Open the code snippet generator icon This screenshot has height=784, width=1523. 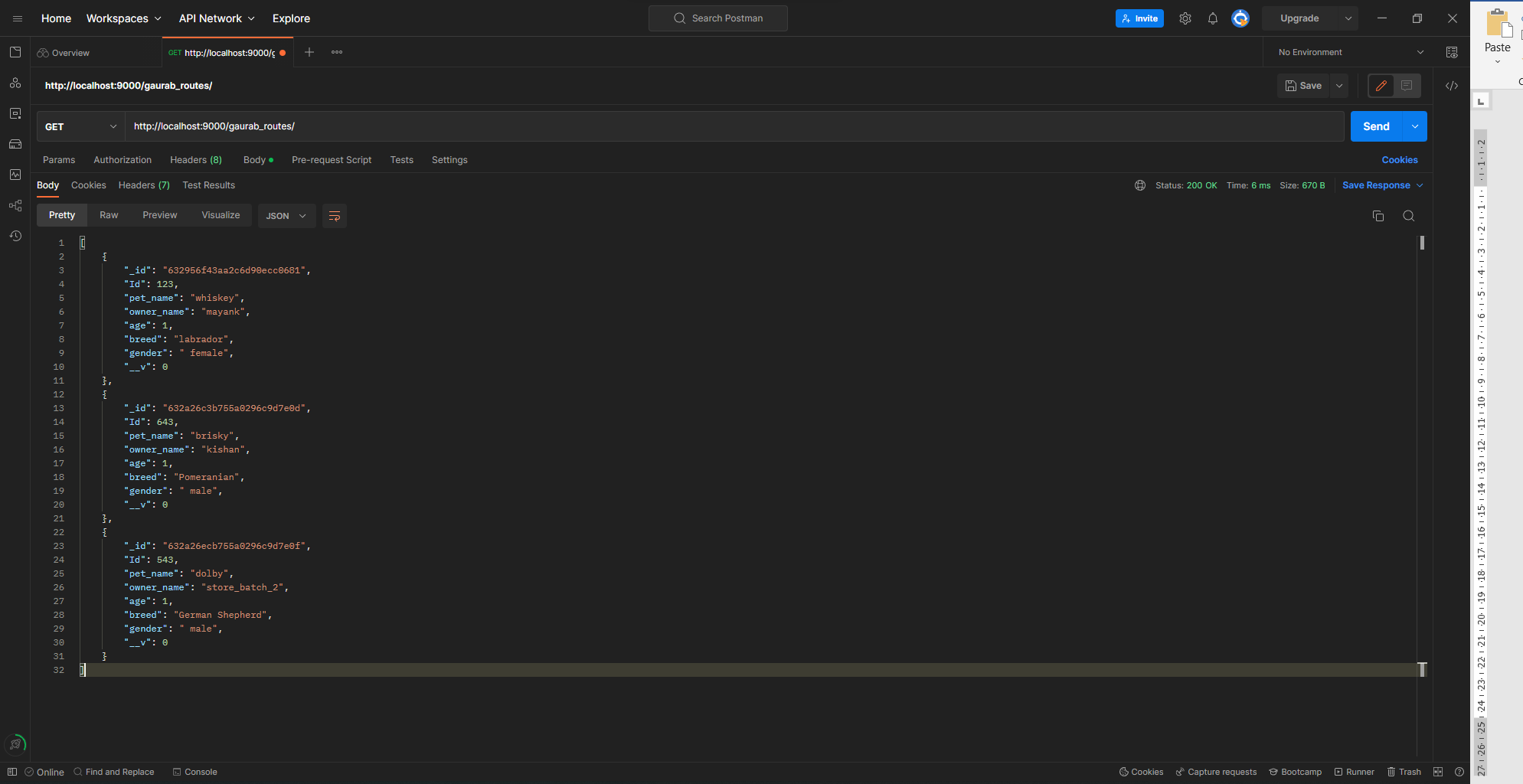(1453, 86)
